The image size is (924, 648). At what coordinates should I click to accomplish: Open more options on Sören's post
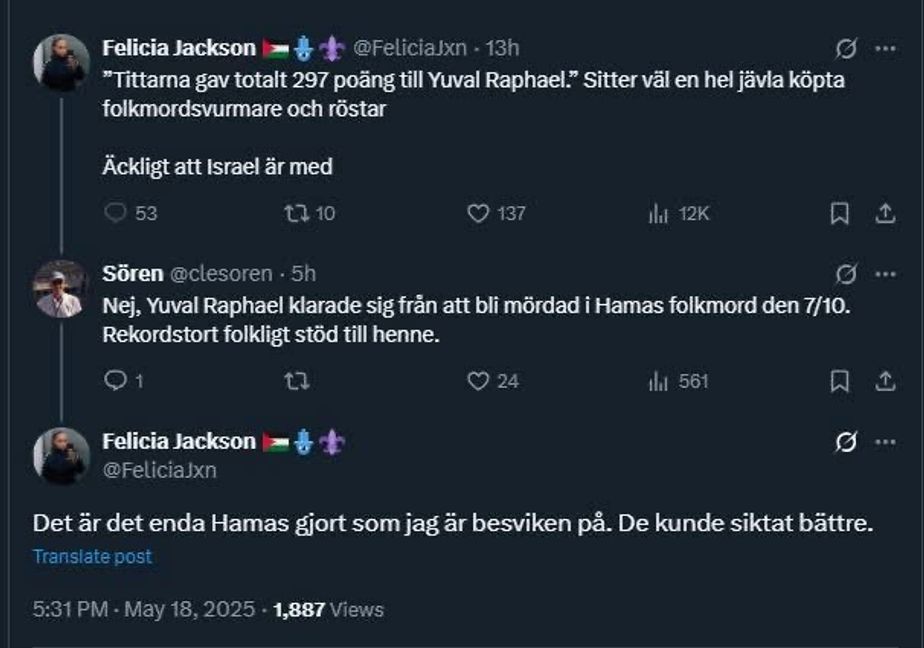pos(885,273)
